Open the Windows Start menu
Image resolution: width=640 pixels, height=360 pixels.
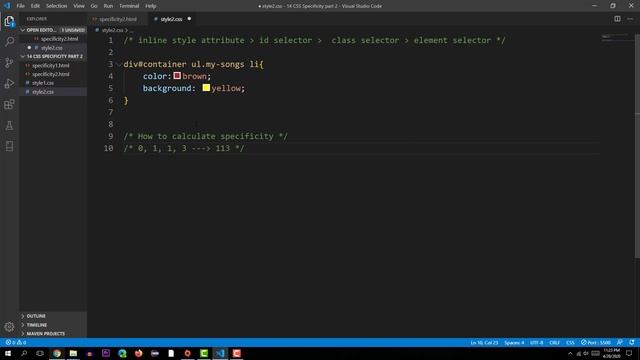point(8,353)
